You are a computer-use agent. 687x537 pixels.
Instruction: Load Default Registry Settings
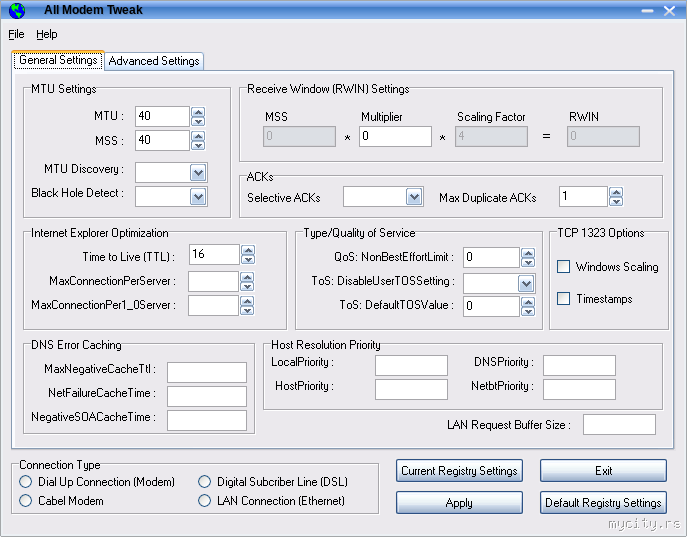(603, 503)
